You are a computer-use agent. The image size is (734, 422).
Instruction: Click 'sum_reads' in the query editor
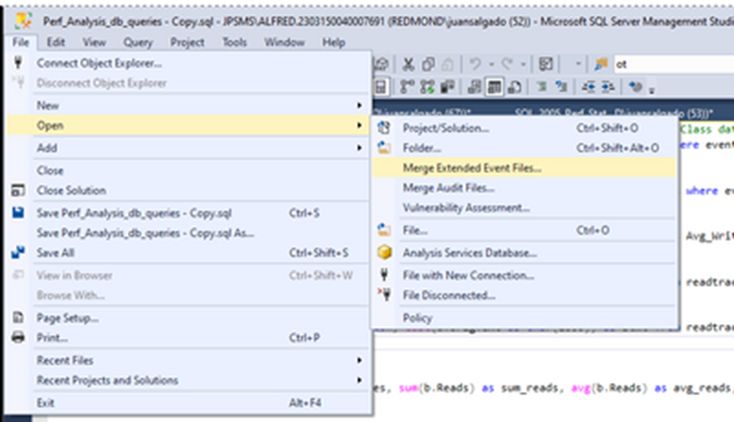[528, 388]
